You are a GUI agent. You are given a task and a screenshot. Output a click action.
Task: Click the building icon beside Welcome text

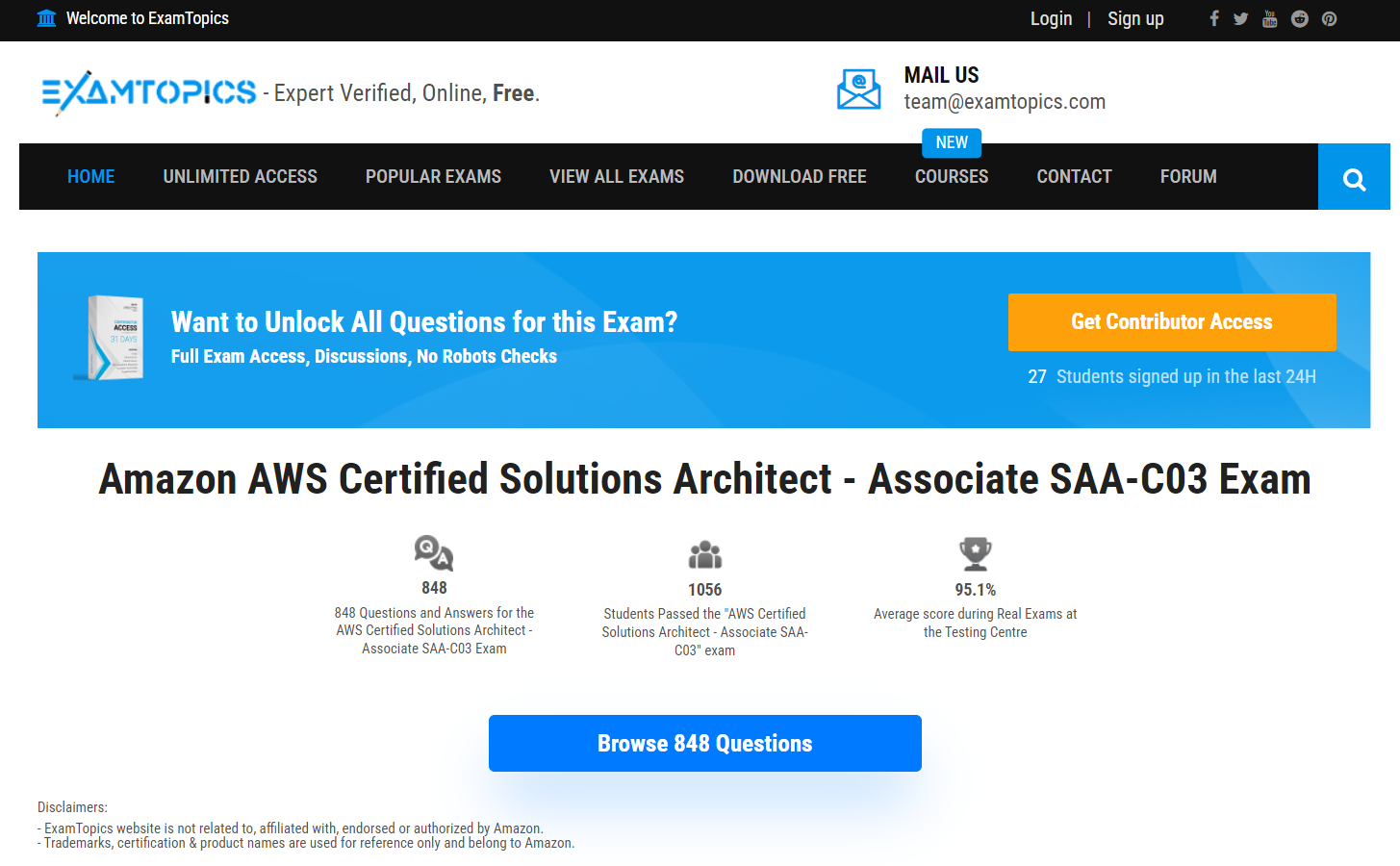click(46, 18)
